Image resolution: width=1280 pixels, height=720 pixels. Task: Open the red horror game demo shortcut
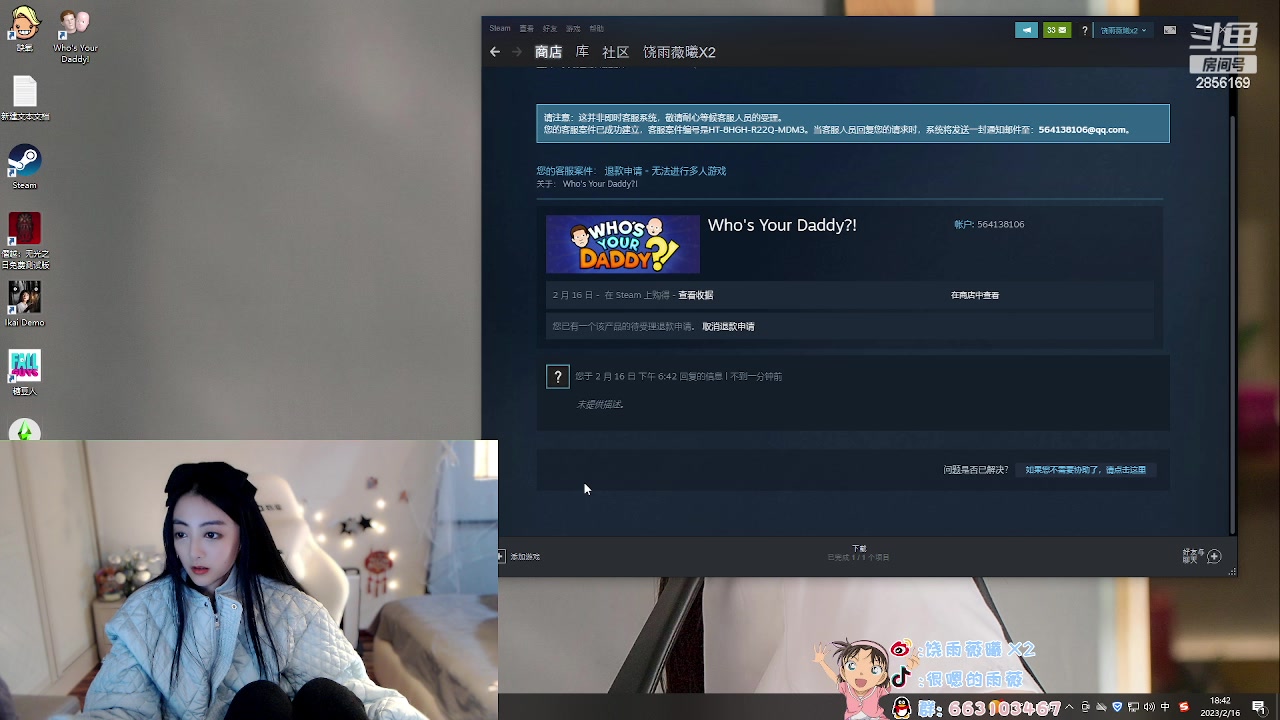(25, 241)
